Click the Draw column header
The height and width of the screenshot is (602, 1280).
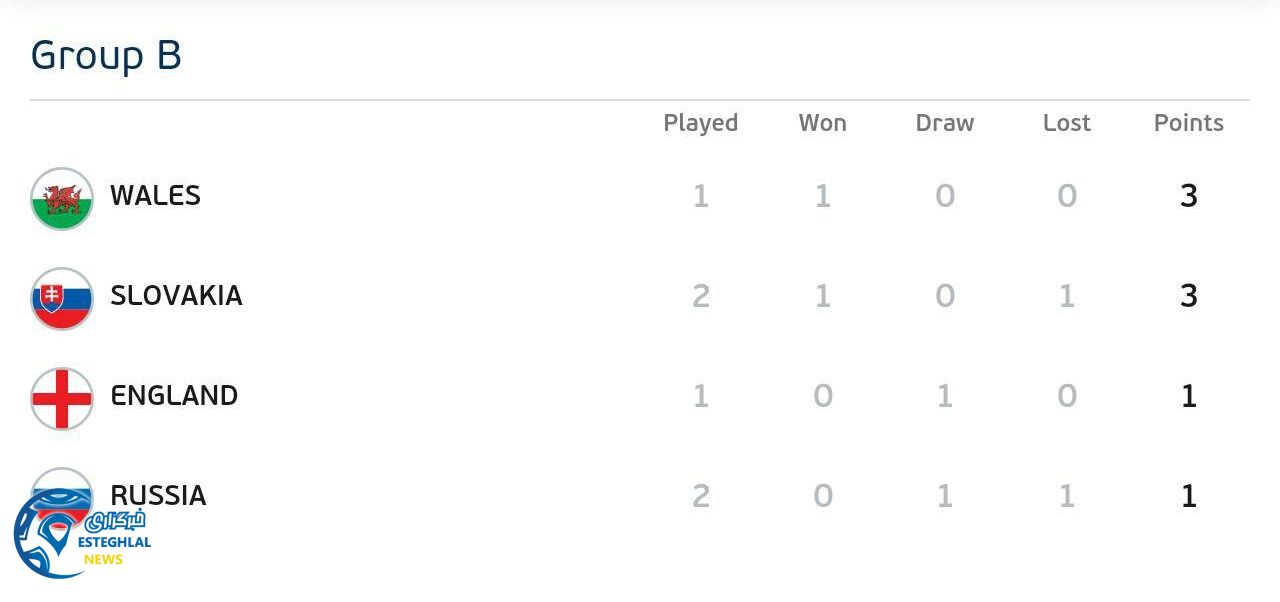click(x=944, y=123)
